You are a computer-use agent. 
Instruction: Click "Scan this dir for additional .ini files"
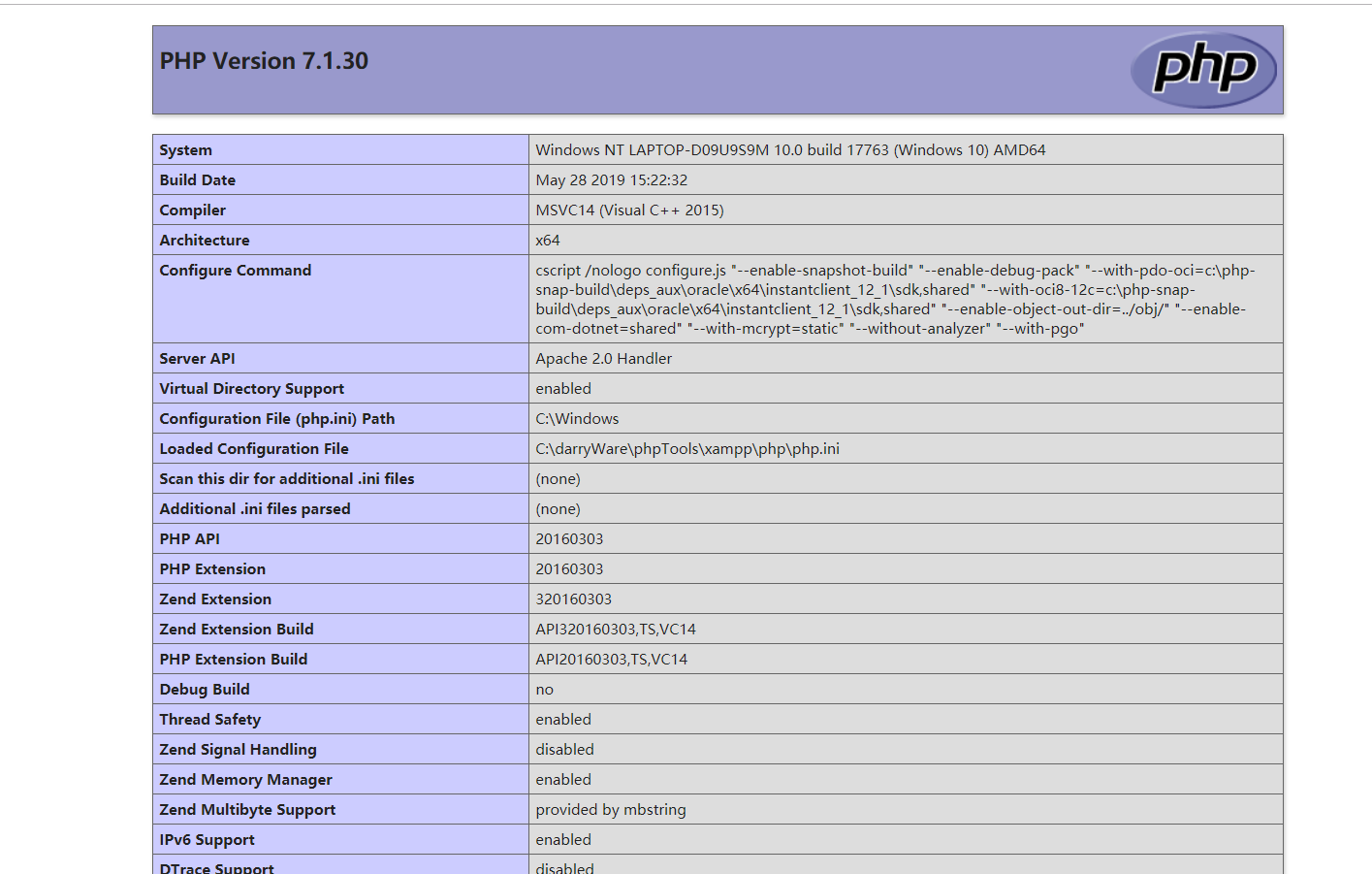pos(287,479)
